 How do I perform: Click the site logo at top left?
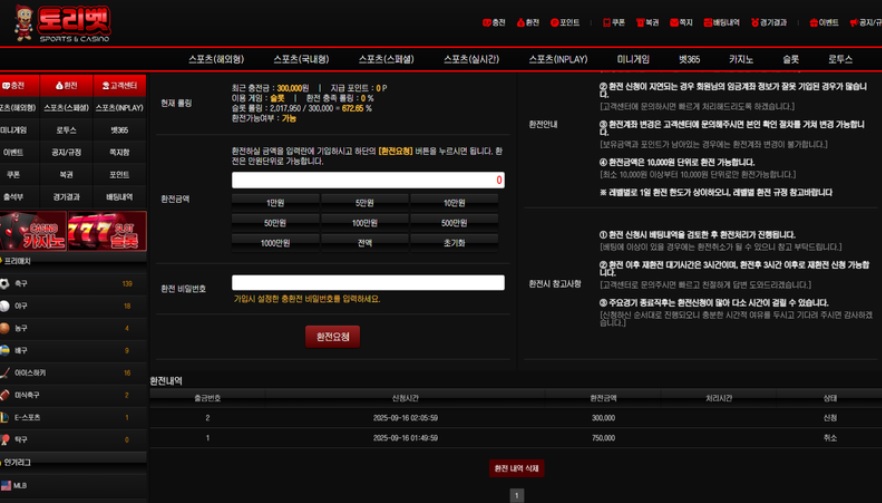[x=62, y=24]
